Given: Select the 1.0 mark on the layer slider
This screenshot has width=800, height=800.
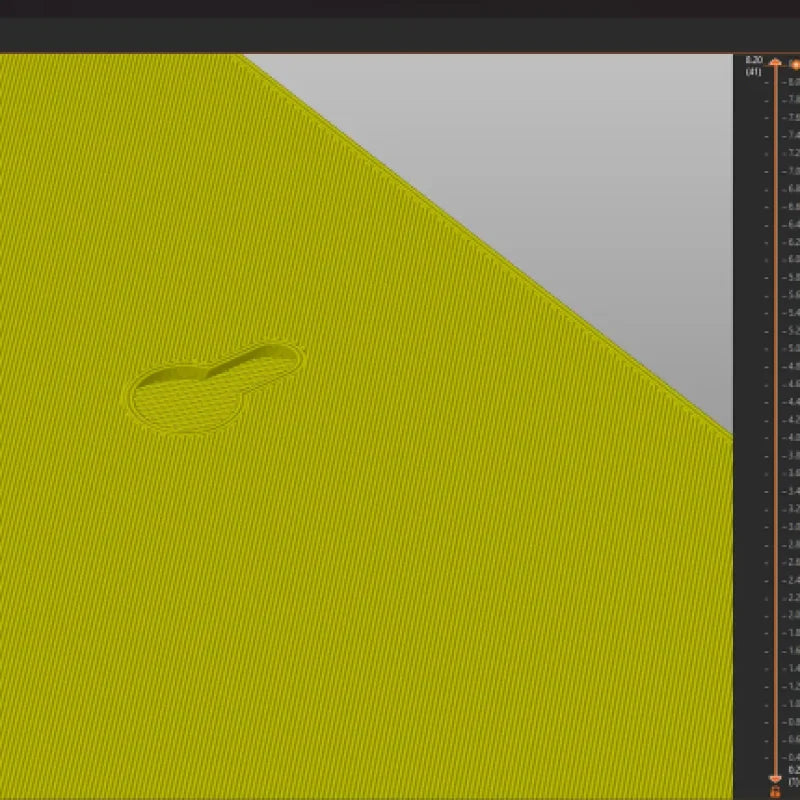Looking at the screenshot, I should (x=792, y=703).
